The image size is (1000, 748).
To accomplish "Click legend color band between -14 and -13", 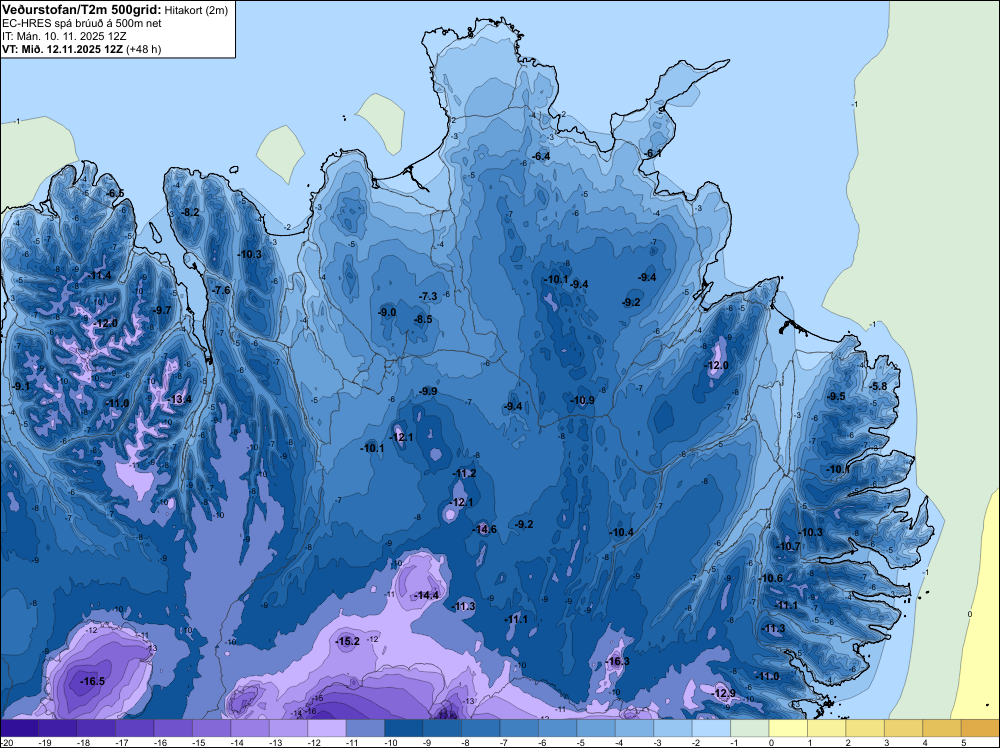I will [249, 728].
